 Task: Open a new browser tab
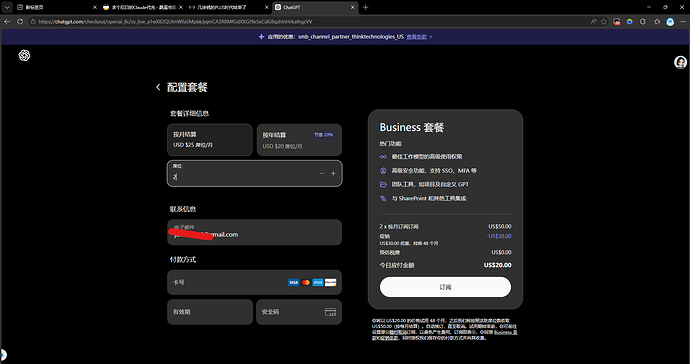tap(365, 7)
